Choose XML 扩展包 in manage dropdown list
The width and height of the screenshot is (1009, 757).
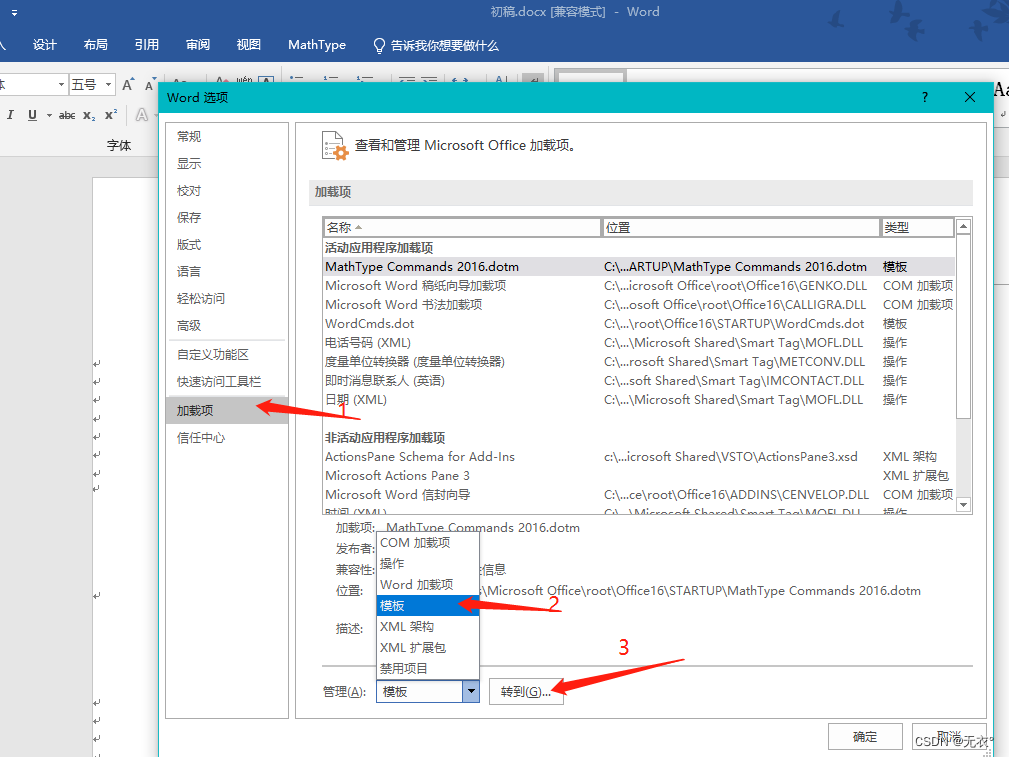[x=428, y=648]
